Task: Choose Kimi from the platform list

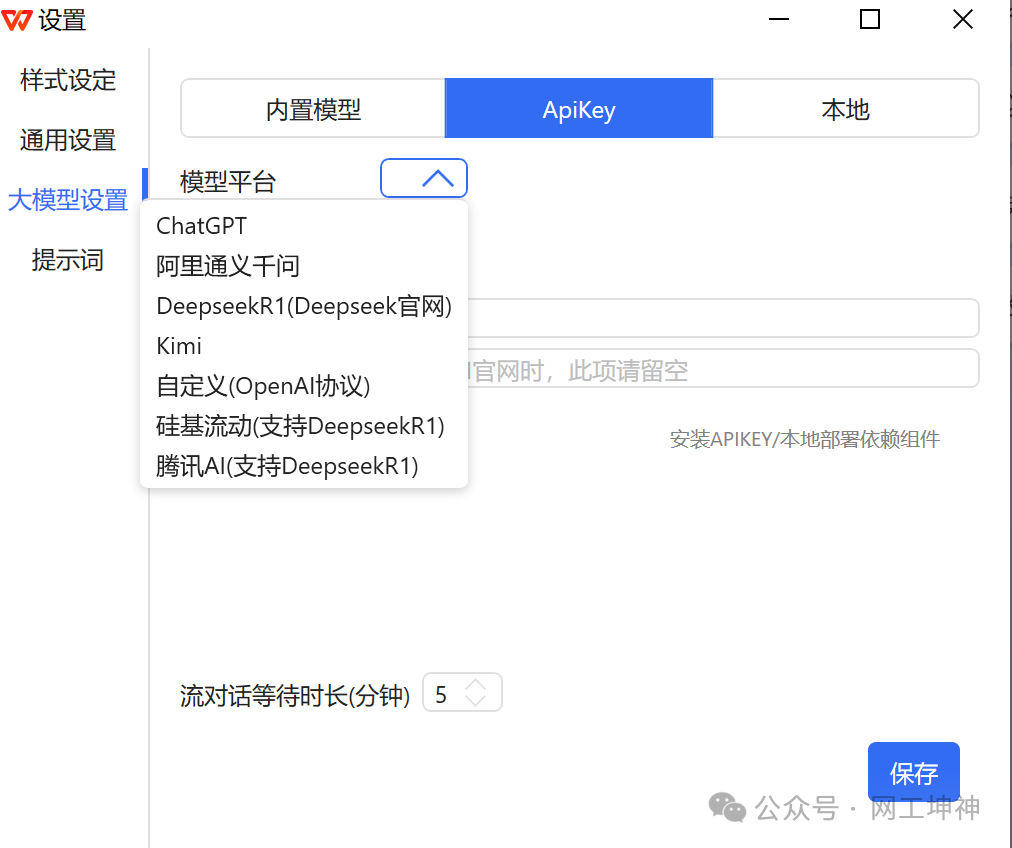Action: pos(303,346)
